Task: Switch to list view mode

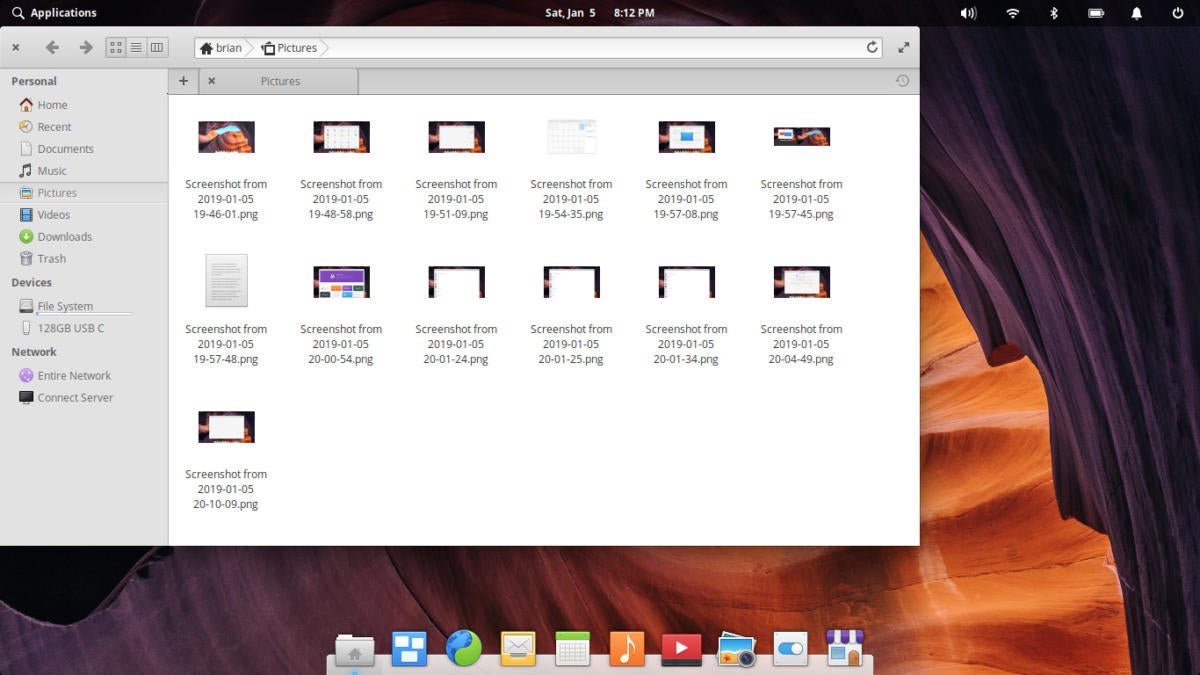Action: (136, 47)
